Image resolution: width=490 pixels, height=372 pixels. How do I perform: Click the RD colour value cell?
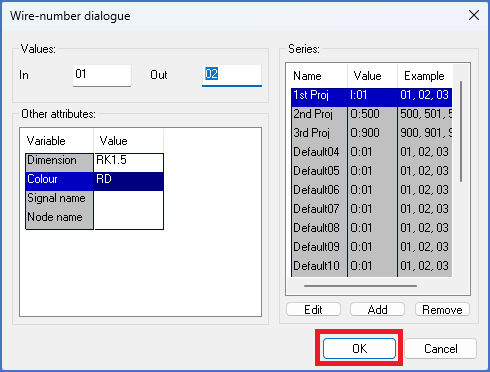pyautogui.click(x=129, y=181)
